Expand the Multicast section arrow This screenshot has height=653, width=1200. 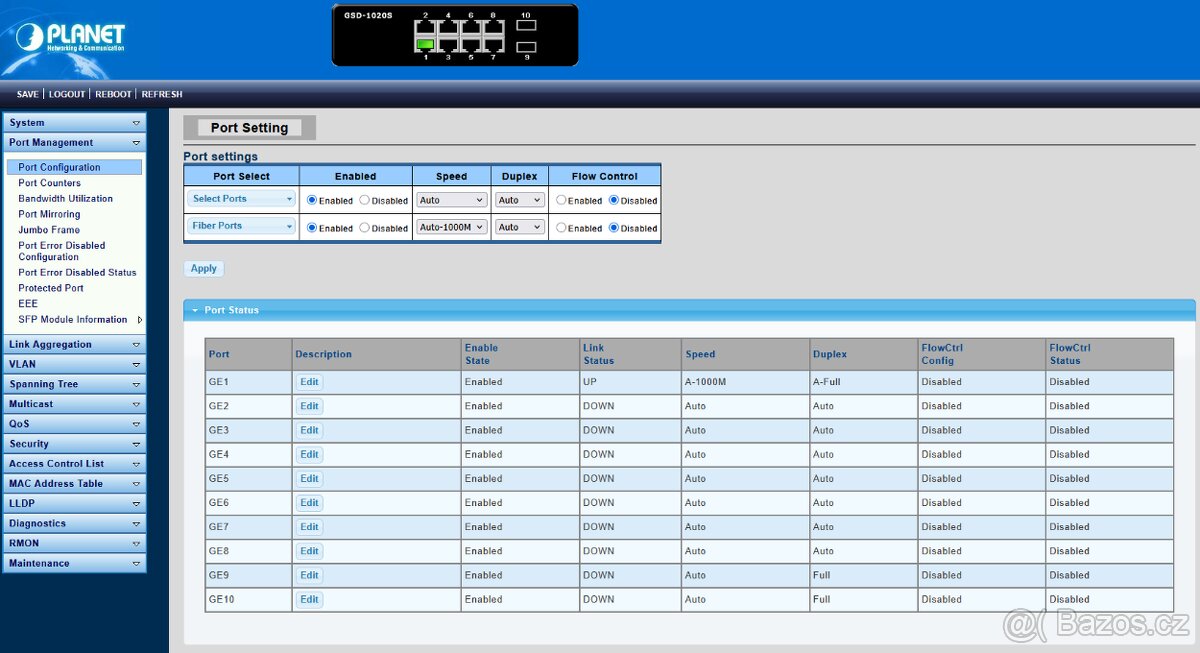pos(137,403)
